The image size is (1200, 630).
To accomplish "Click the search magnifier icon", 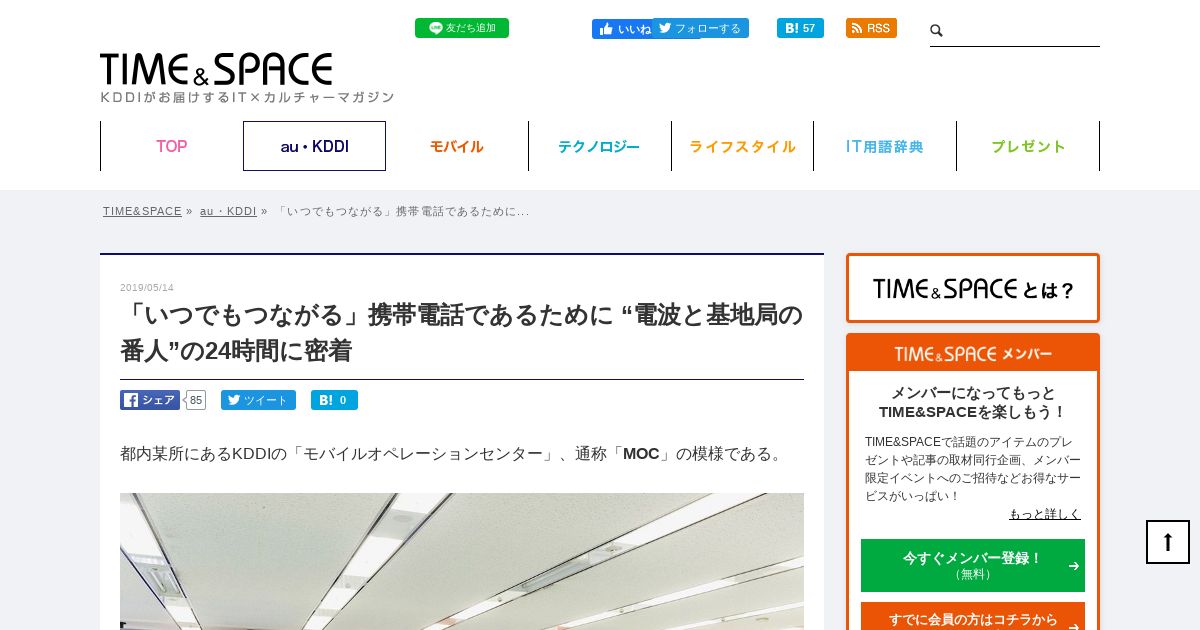I will pyautogui.click(x=937, y=31).
